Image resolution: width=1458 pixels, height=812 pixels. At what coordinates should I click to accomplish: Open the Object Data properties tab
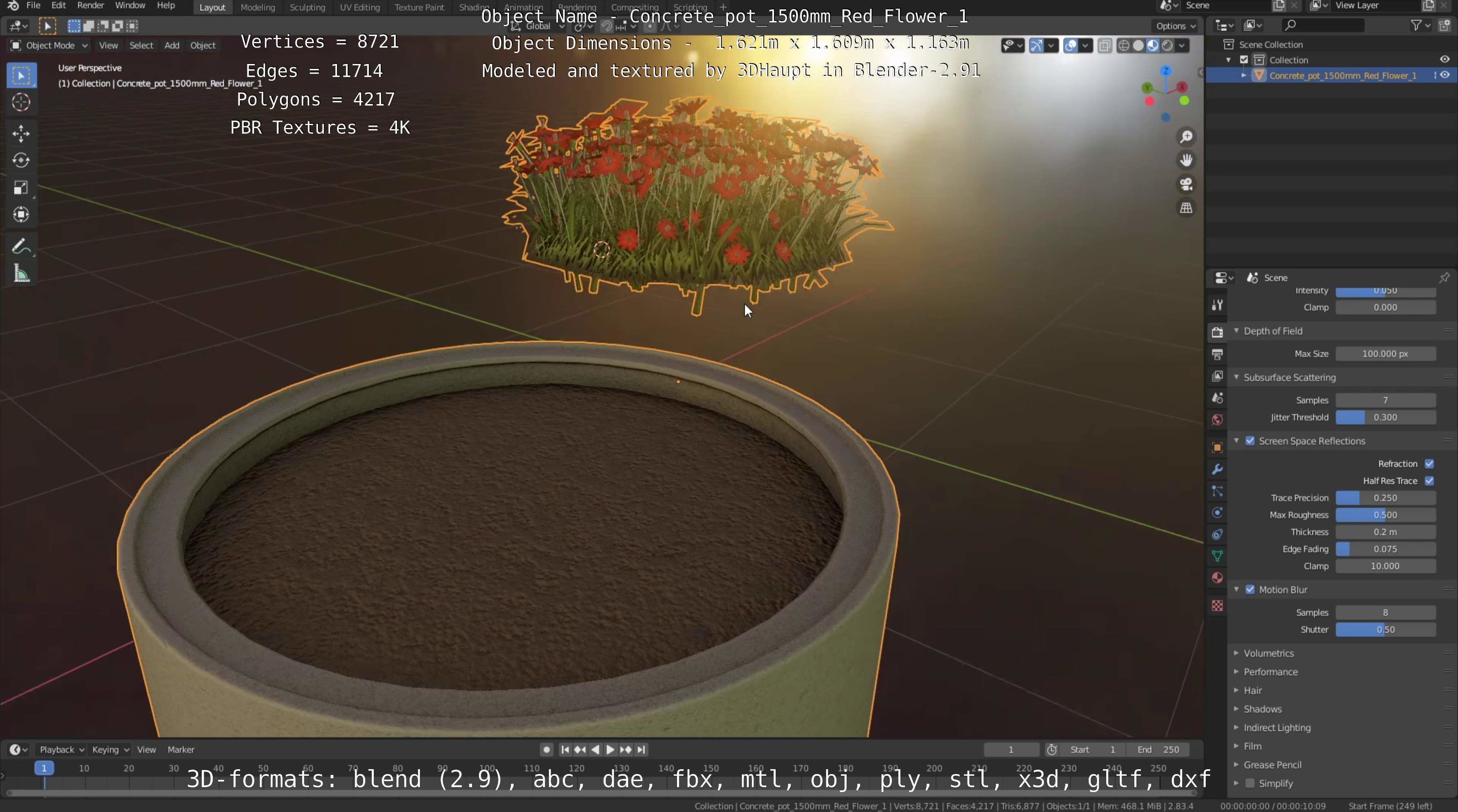[1217, 556]
